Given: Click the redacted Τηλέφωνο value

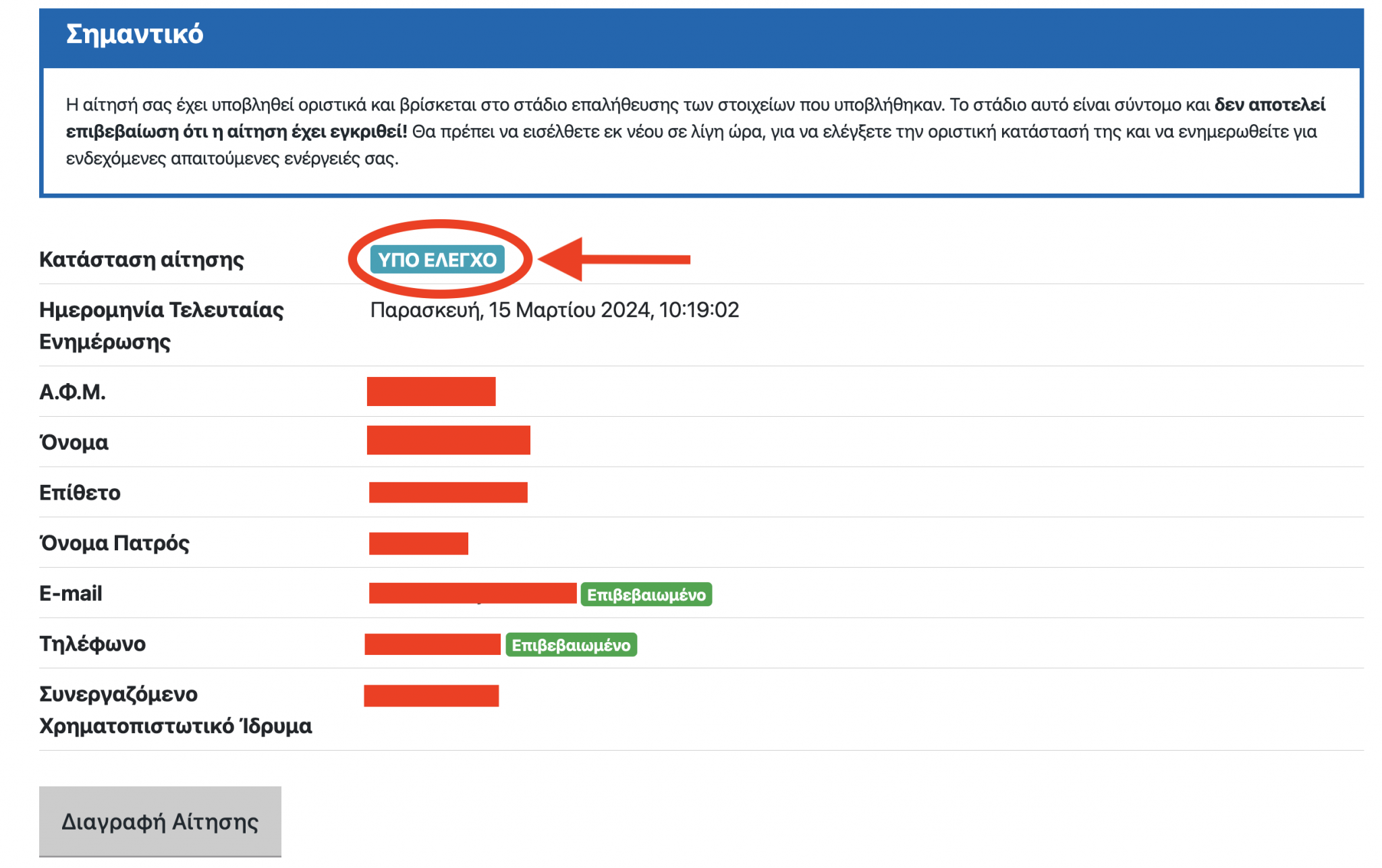Looking at the screenshot, I should 433,644.
